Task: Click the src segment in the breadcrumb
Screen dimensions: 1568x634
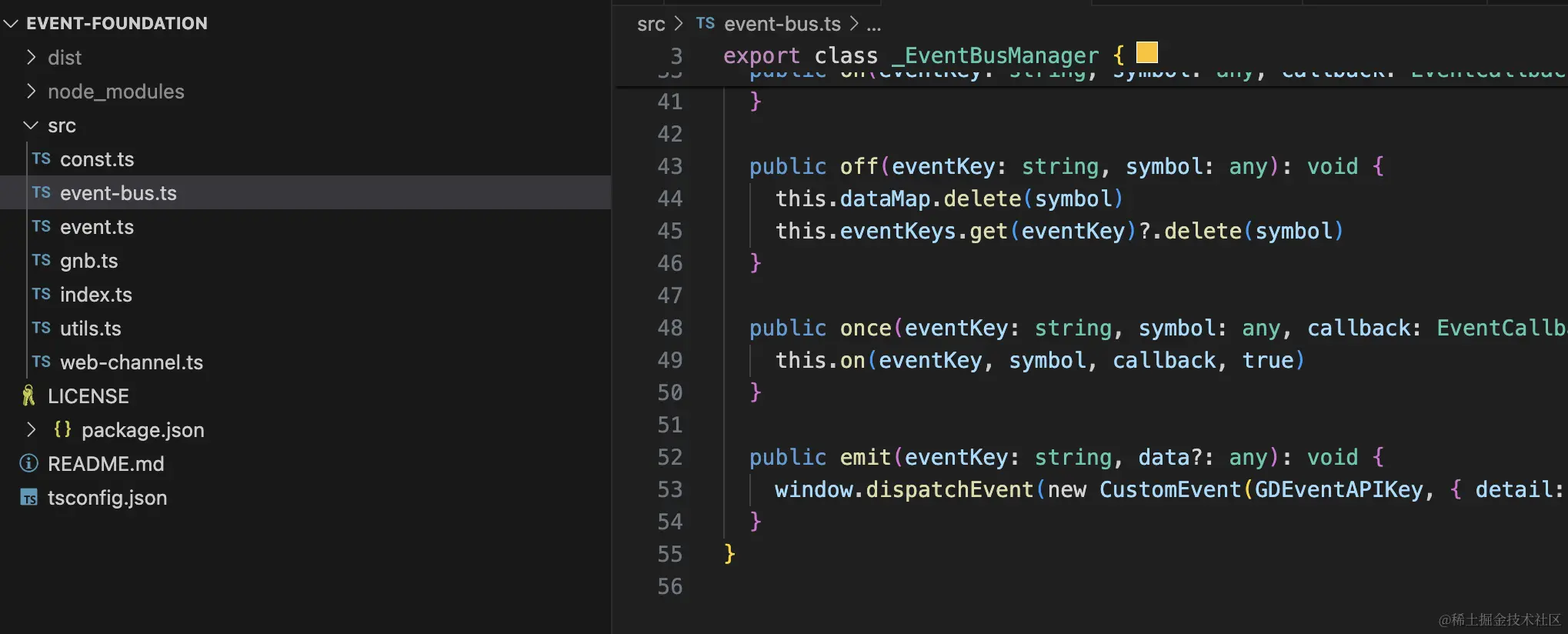Action: pos(651,25)
